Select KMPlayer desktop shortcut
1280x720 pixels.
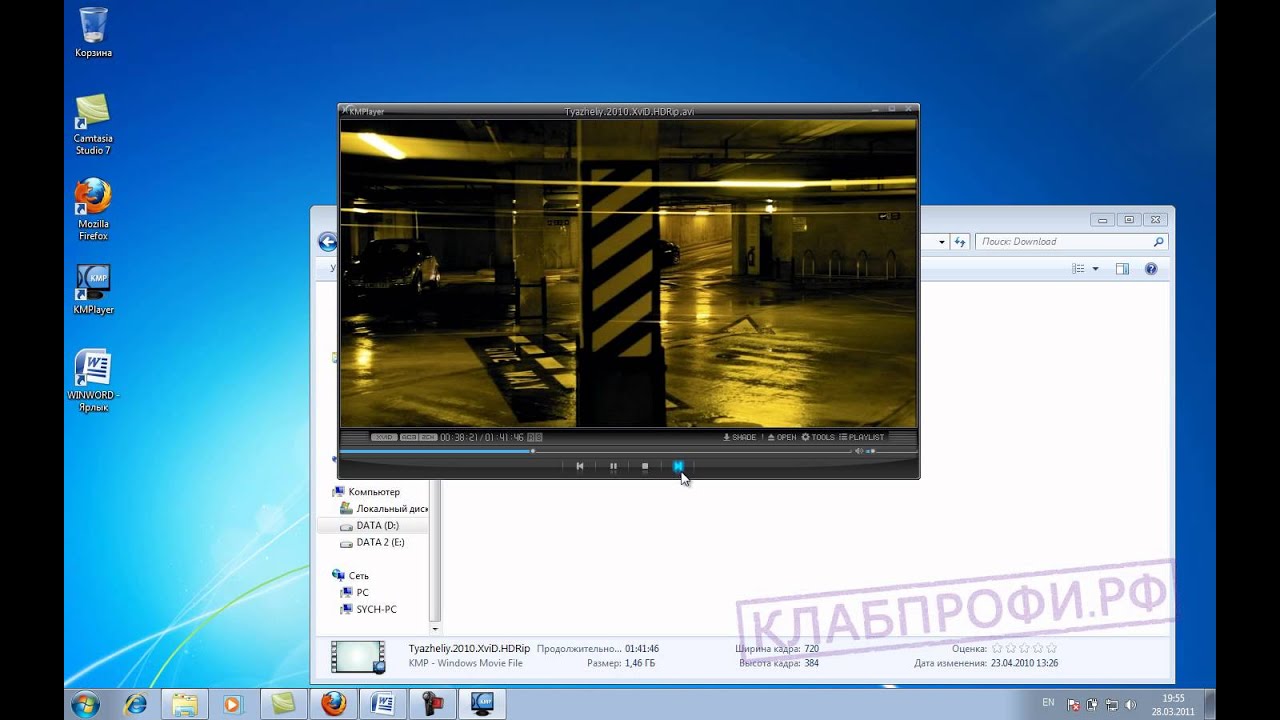[93, 289]
